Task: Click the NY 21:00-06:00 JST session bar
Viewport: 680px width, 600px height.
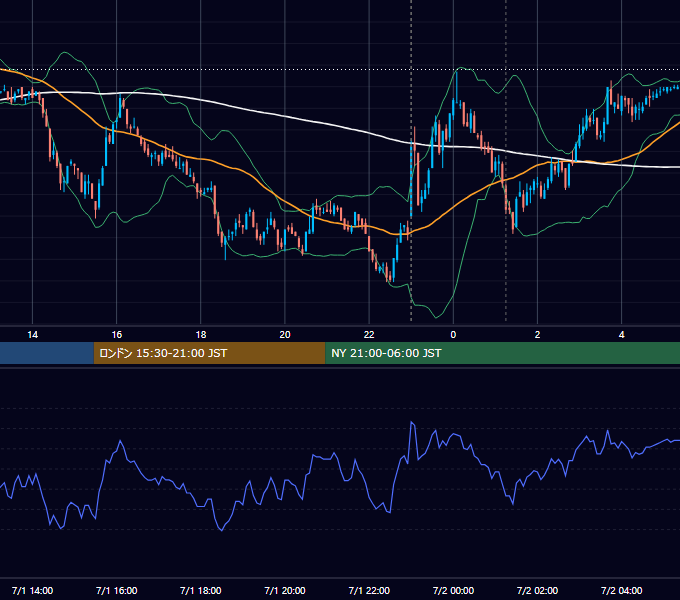Action: [503, 353]
